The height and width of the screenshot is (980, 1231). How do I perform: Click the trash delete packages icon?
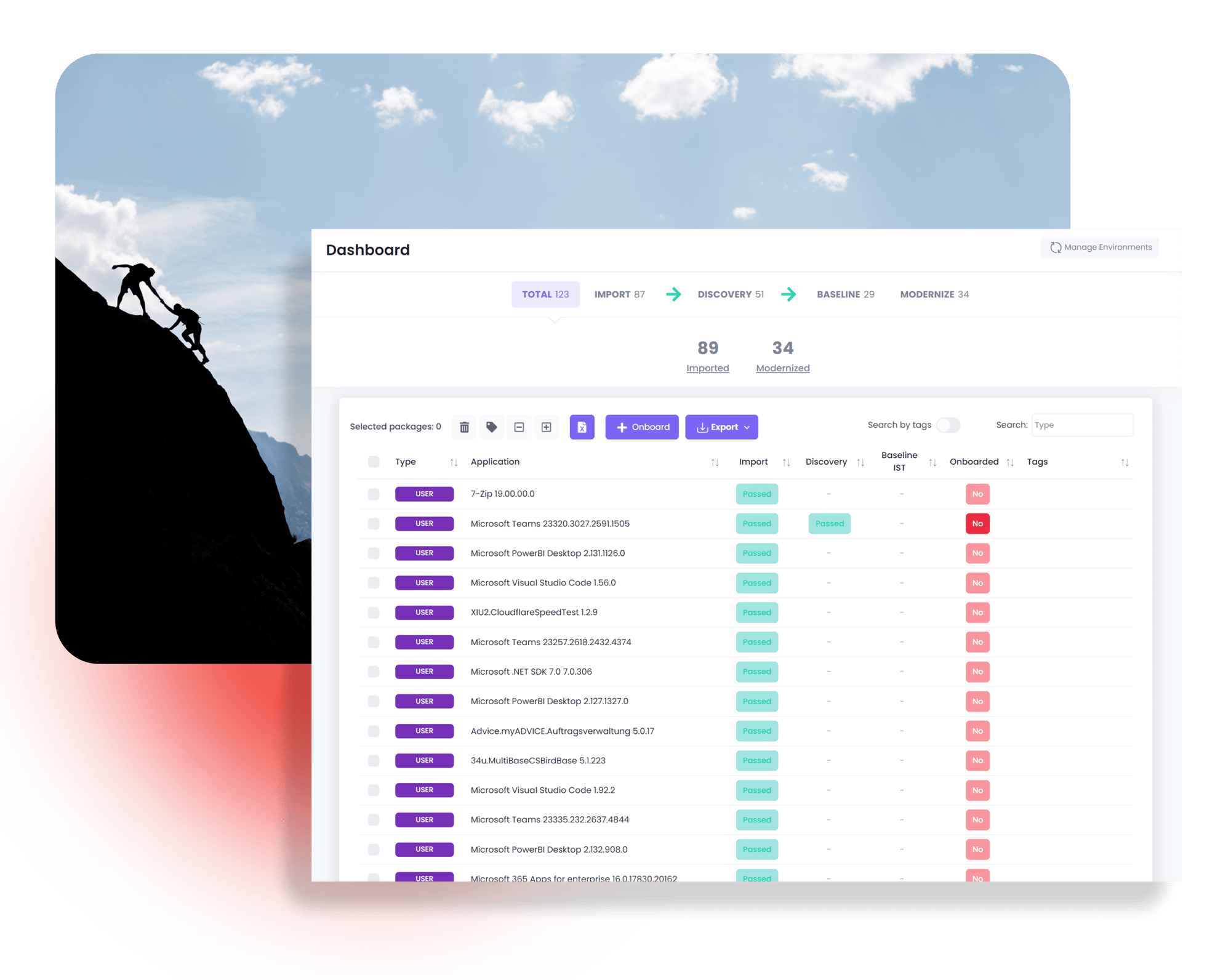click(x=465, y=427)
